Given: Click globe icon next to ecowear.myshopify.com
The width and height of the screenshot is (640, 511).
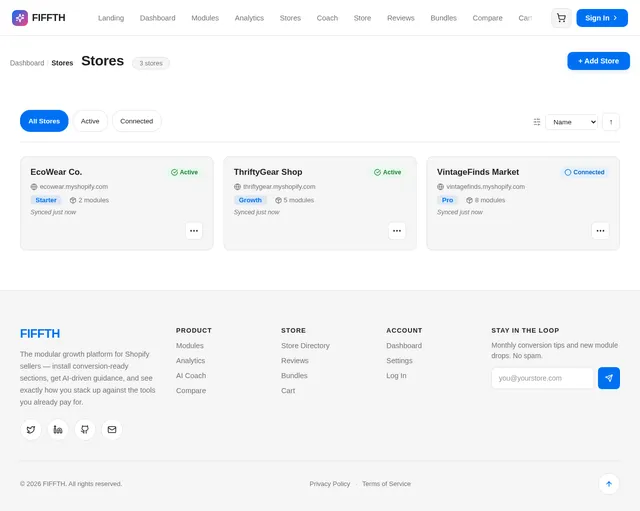Looking at the screenshot, I should tap(34, 187).
